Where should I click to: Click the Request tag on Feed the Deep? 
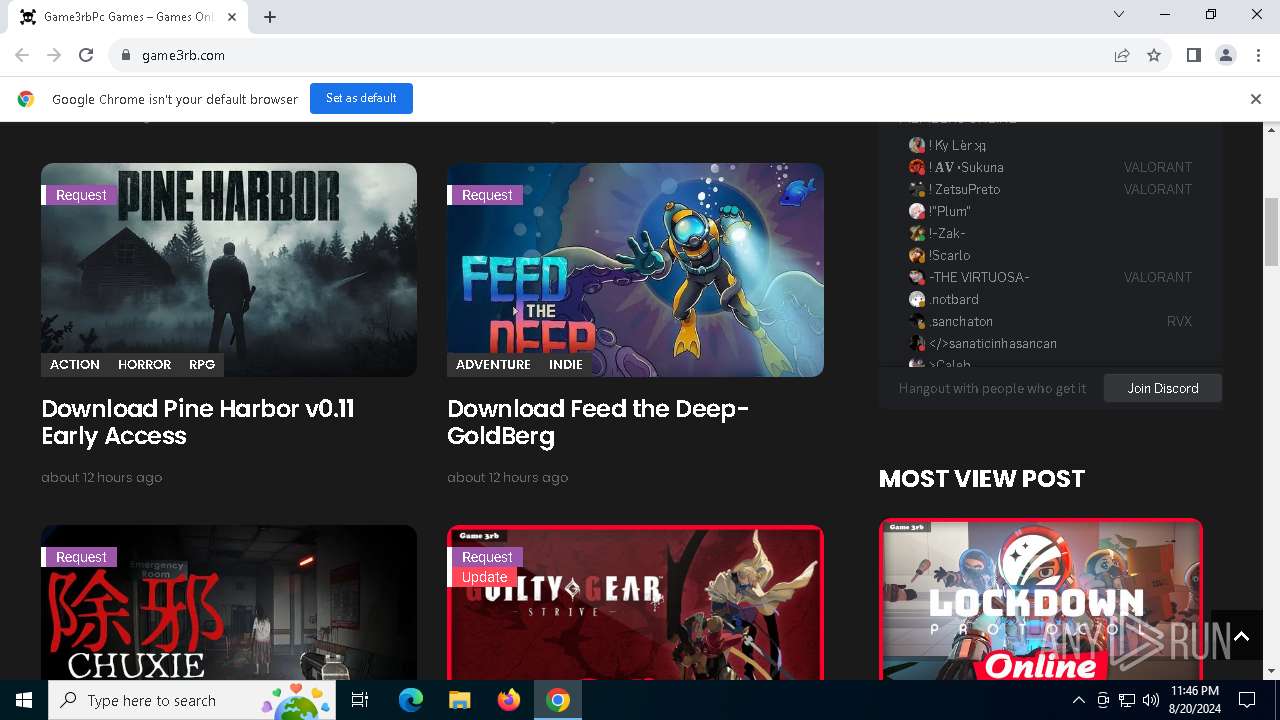(x=485, y=195)
